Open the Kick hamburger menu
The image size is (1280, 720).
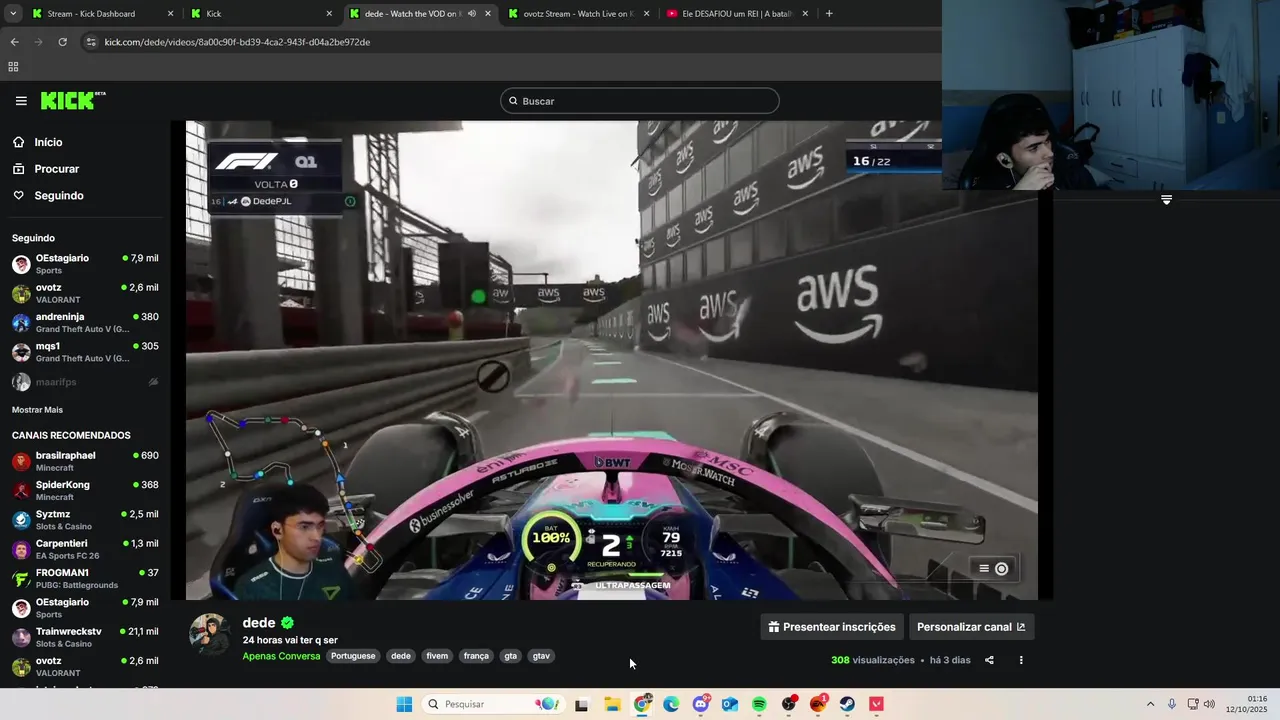click(21, 101)
